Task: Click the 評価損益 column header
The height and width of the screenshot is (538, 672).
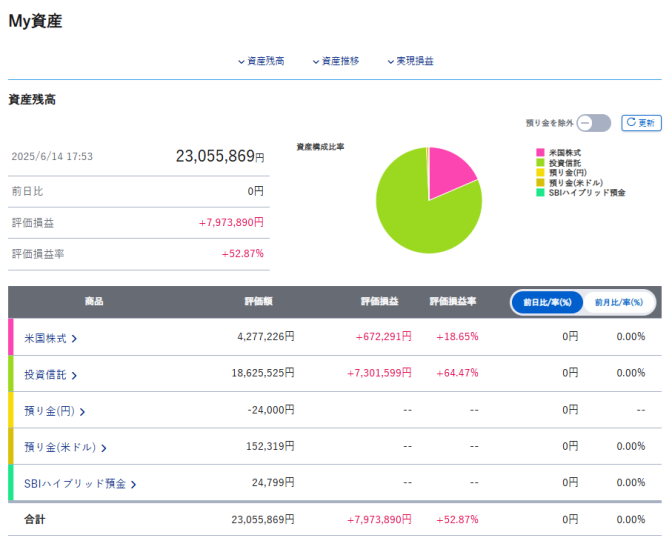Action: (379, 301)
